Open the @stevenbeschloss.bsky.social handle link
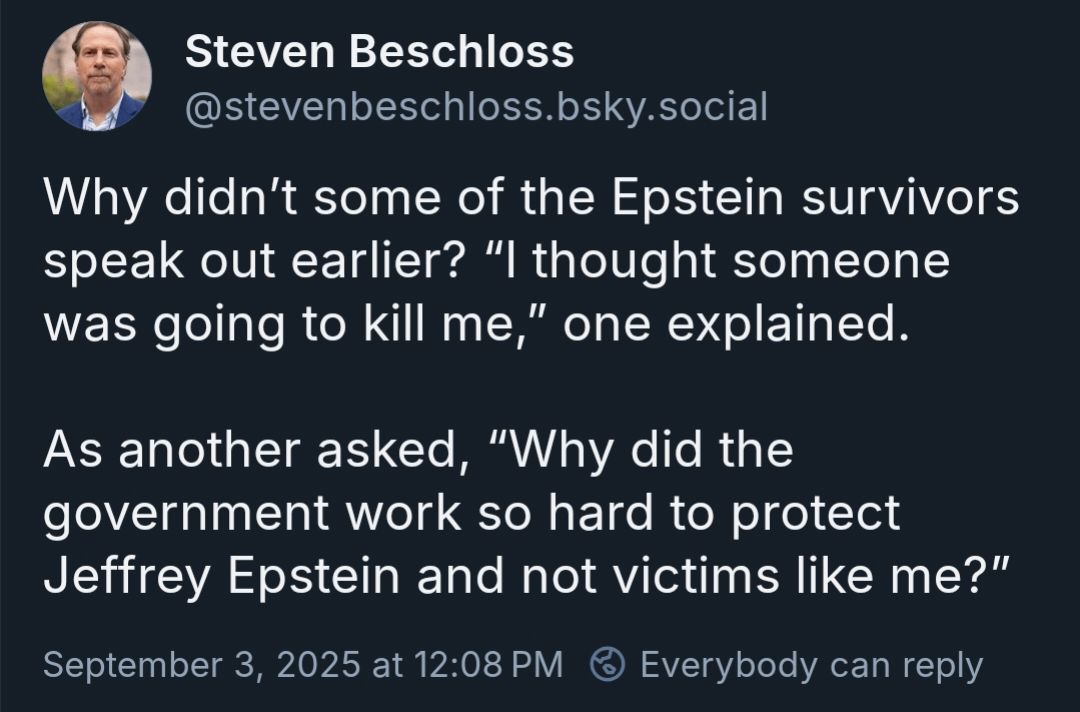Viewport: 1080px width, 712px height. click(x=476, y=107)
